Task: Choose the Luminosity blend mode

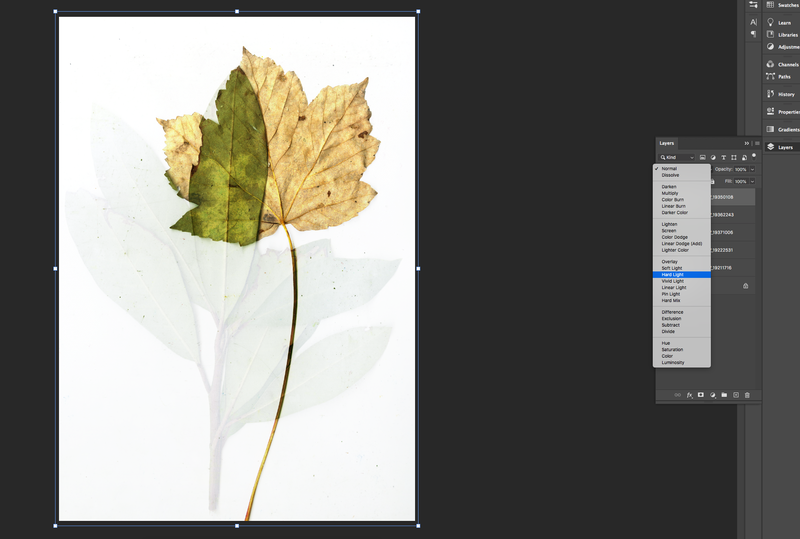Action: coord(682,362)
